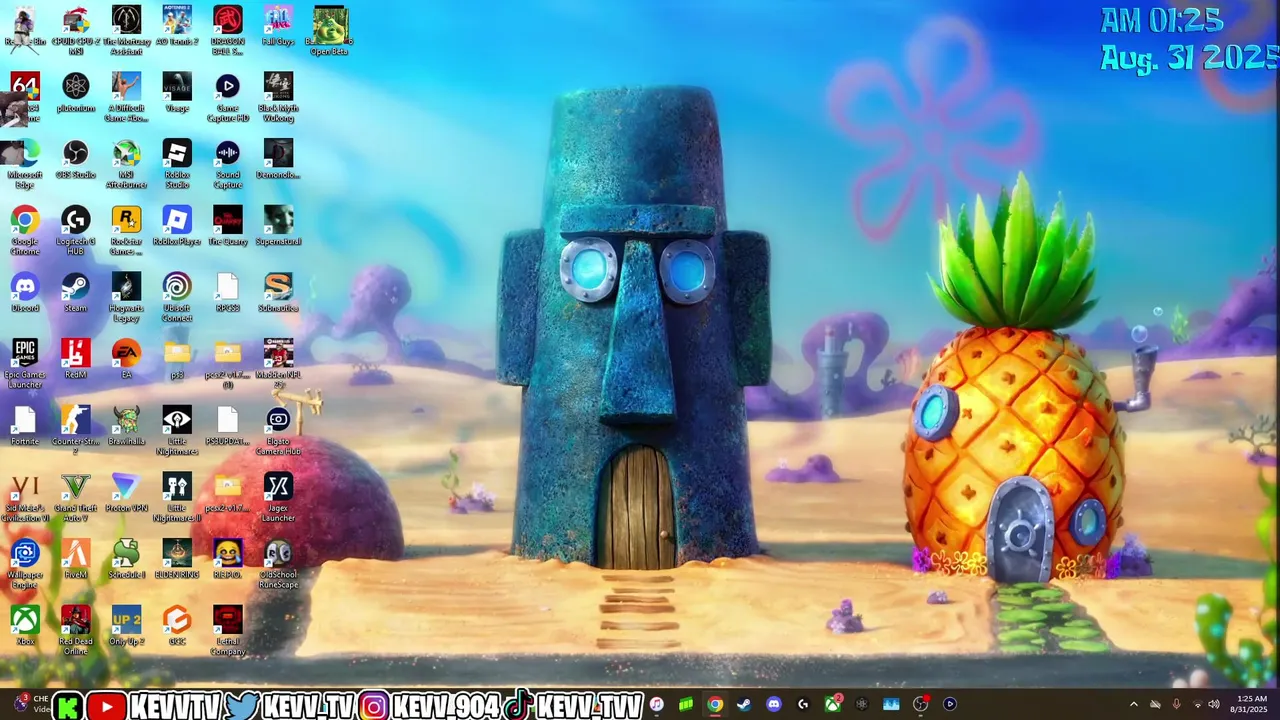Launch ELDEN RING desktop shortcut

[177, 560]
